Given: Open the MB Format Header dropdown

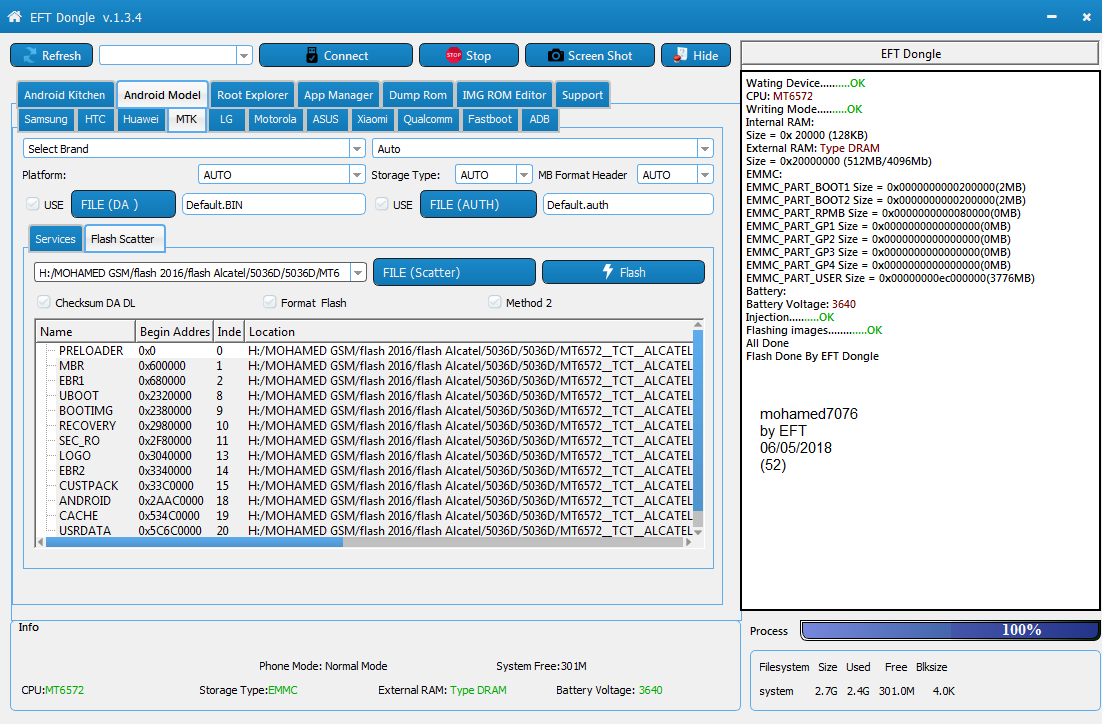Looking at the screenshot, I should 705,174.
